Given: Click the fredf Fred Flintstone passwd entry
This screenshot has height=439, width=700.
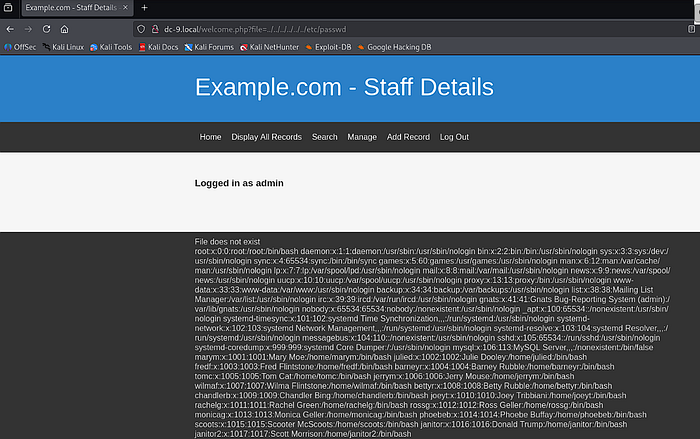Looking at the screenshot, I should pyautogui.click(x=292, y=367).
